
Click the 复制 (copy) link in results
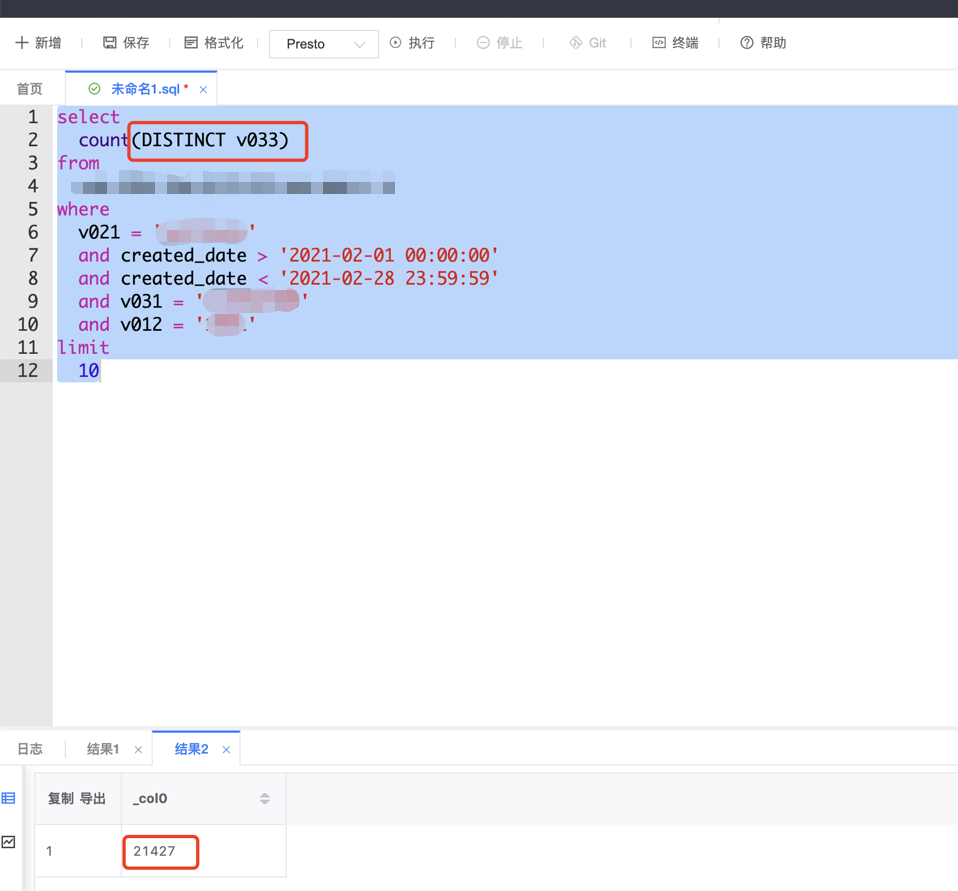pos(60,799)
